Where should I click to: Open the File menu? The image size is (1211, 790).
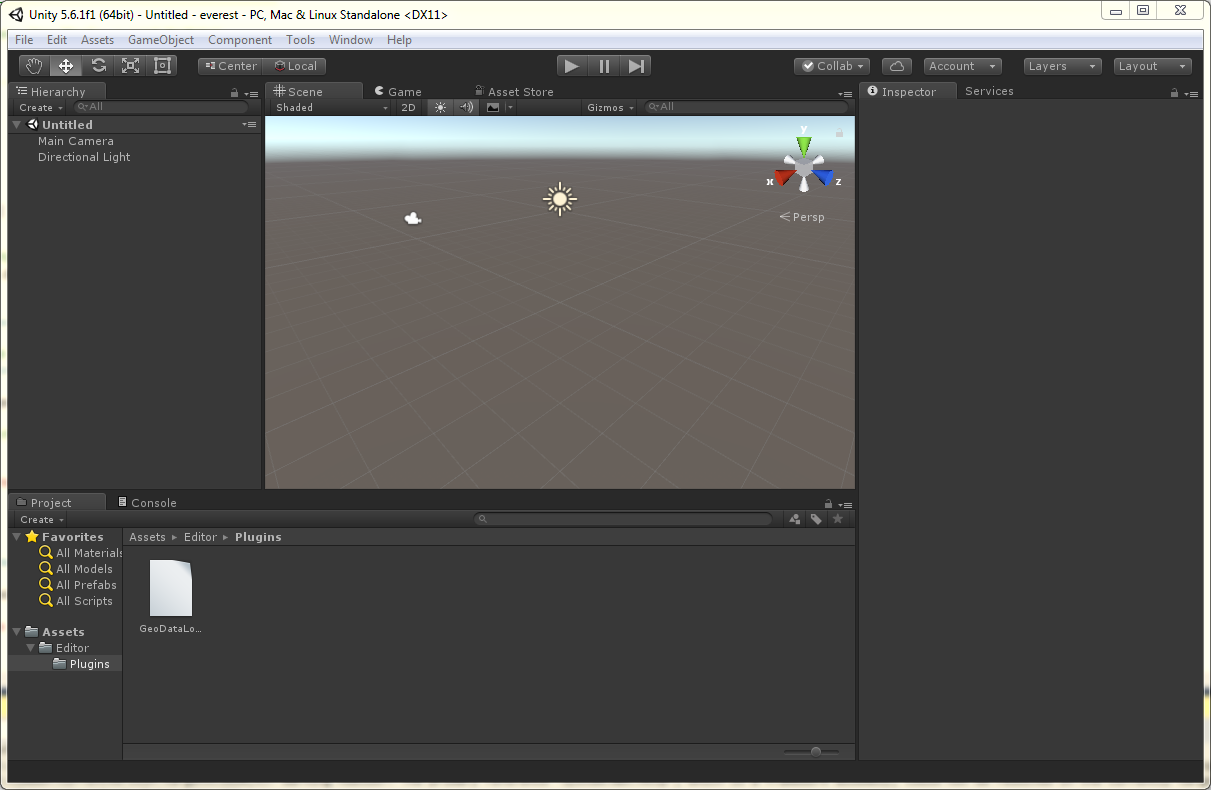24,40
